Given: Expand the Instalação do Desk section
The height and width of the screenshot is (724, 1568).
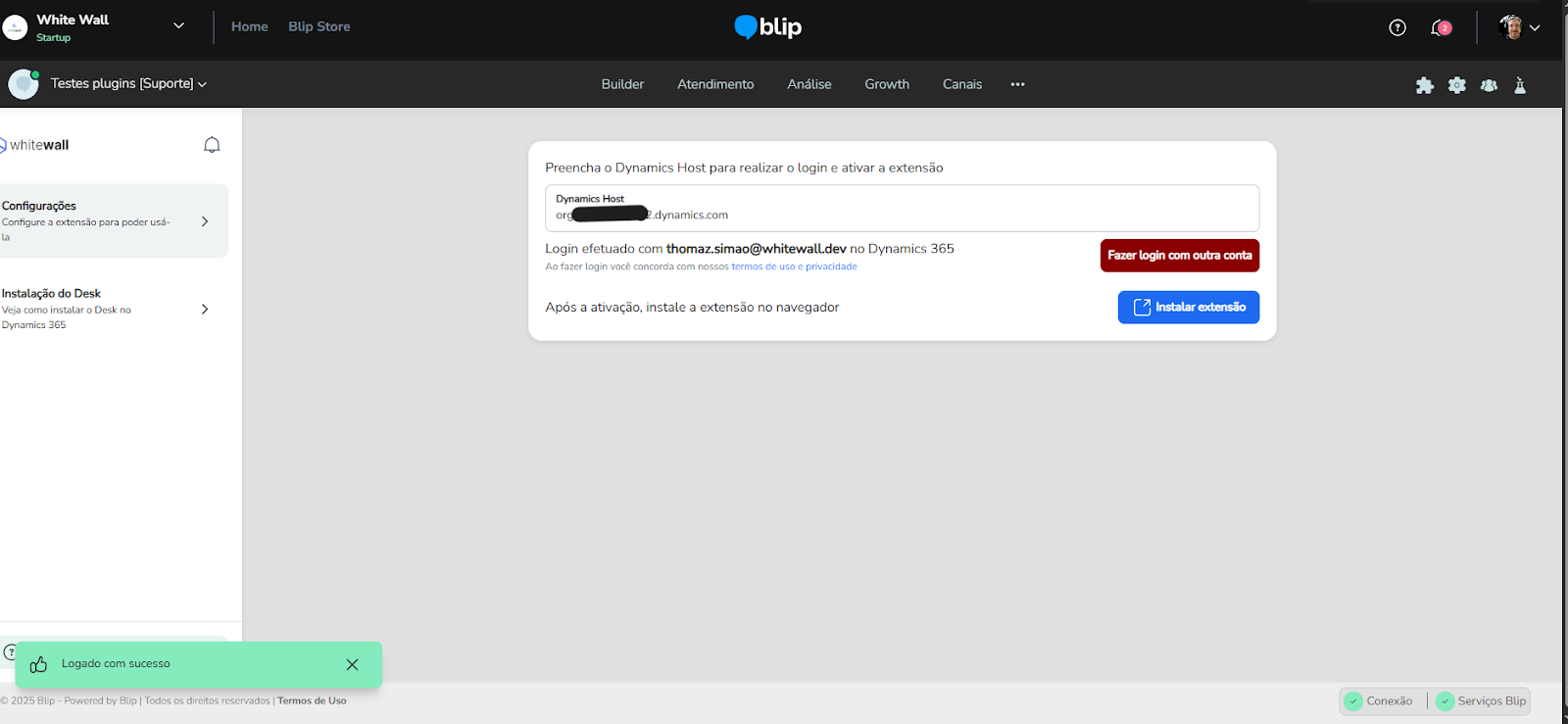Looking at the screenshot, I should [205, 309].
